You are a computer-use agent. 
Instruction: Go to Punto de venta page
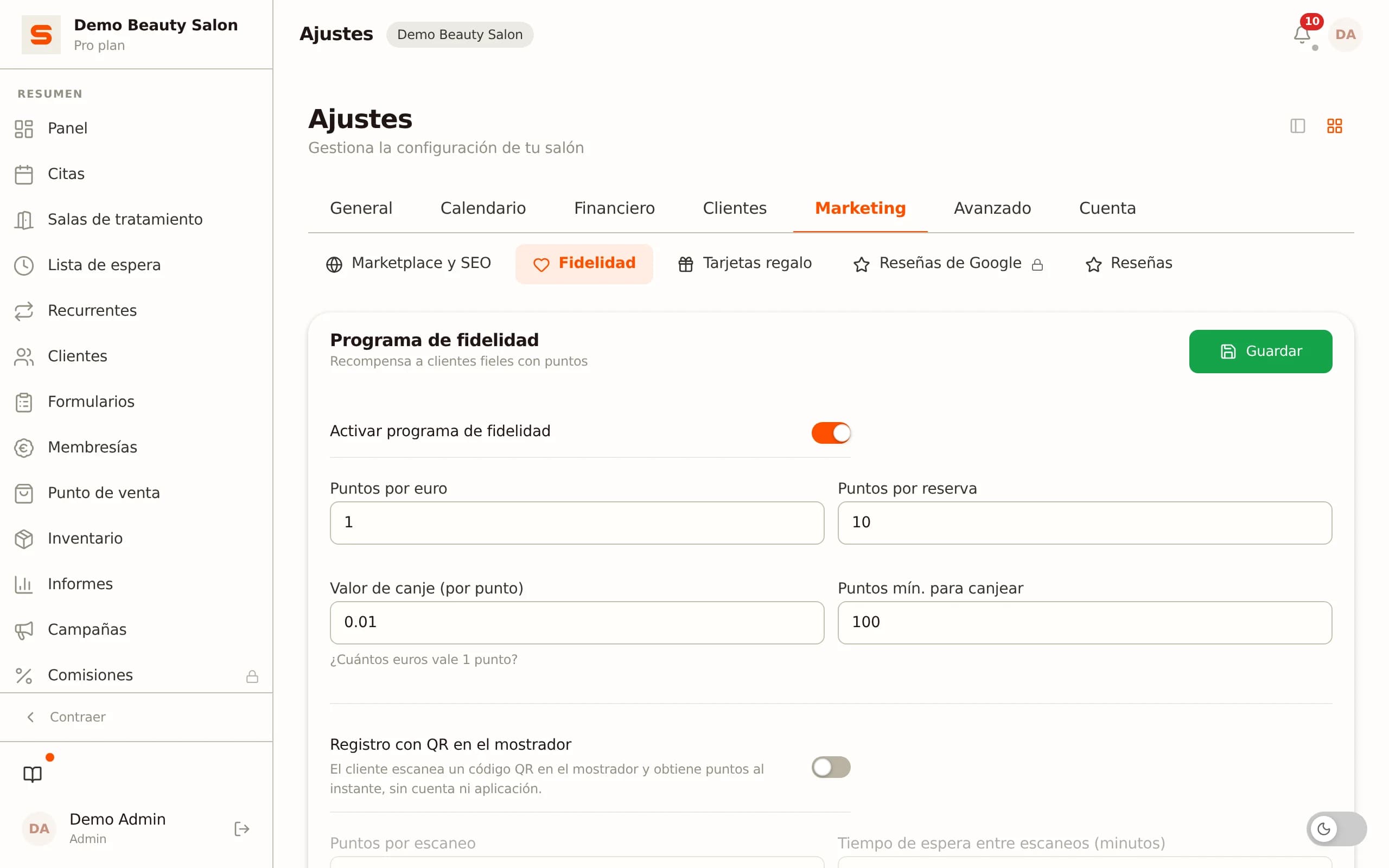tap(136, 493)
